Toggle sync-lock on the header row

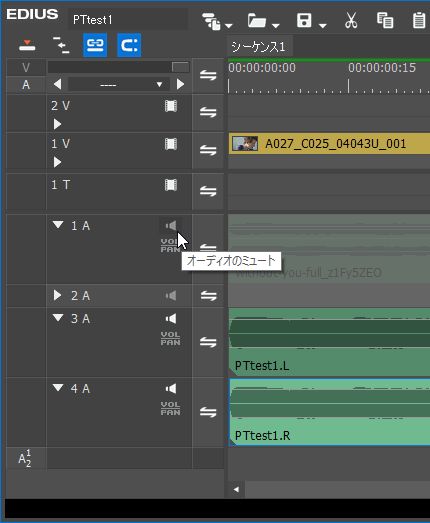(x=208, y=76)
